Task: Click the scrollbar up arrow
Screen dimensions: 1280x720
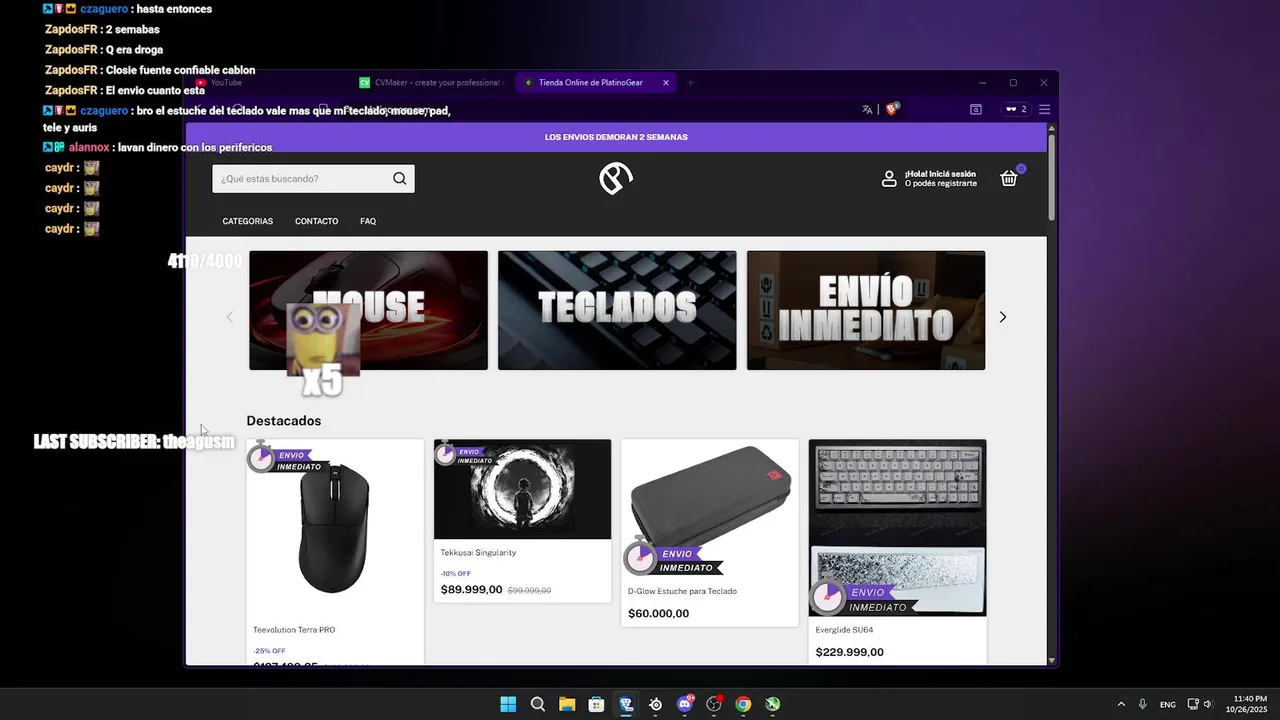Action: (x=1051, y=128)
